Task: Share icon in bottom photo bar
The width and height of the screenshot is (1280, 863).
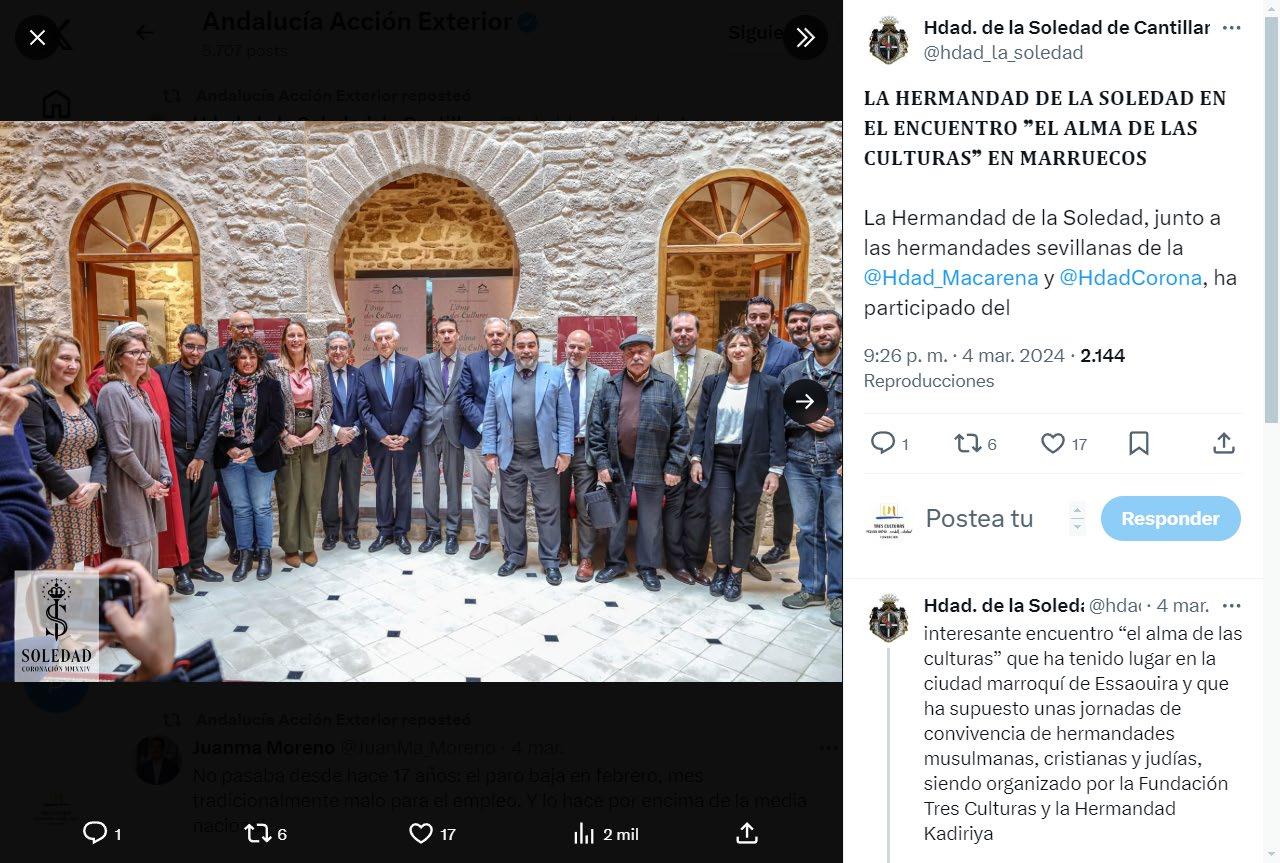Action: pos(746,833)
